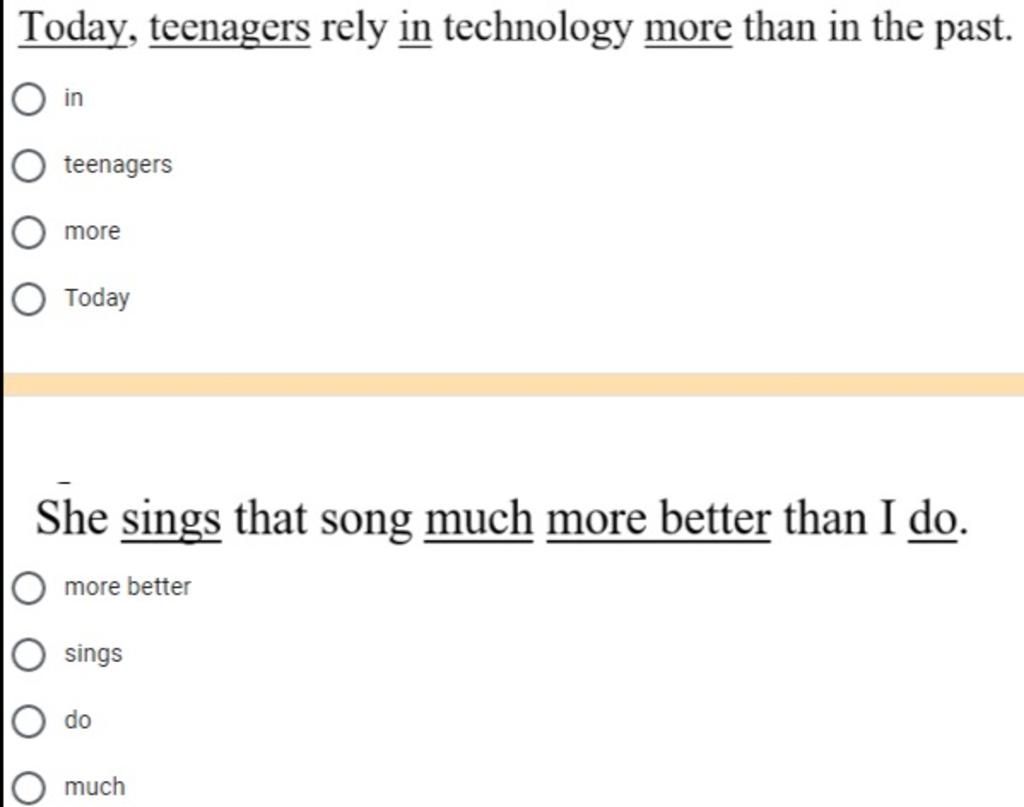The height and width of the screenshot is (807, 1024).
Task: Click underlined 'do' at the sentence end
Action: pos(933,518)
